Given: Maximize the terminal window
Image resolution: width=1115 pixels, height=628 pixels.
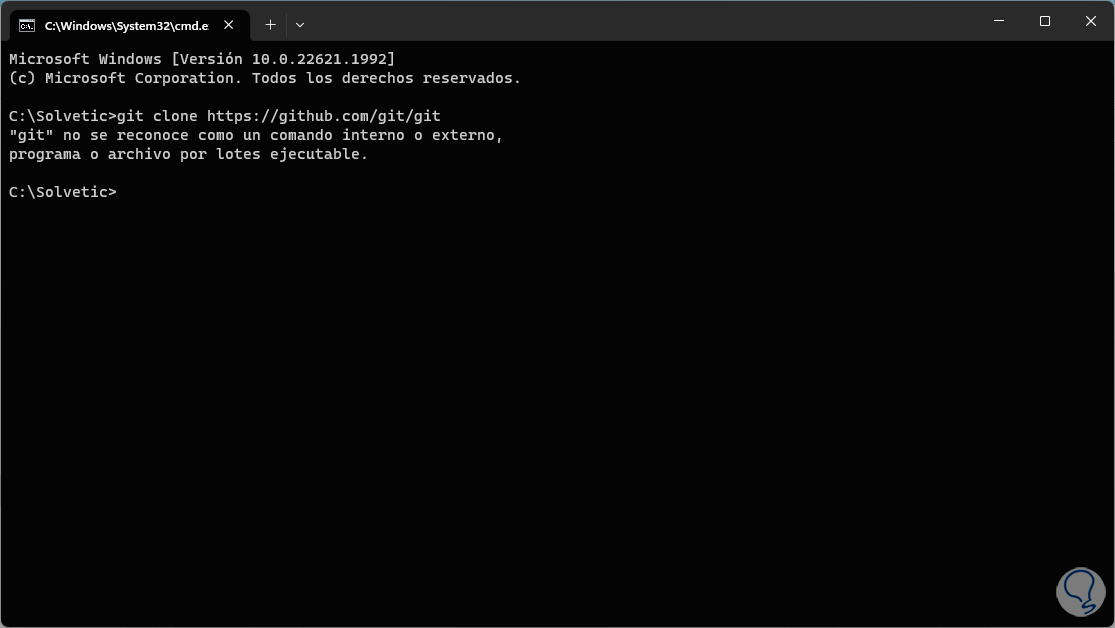Looking at the screenshot, I should pyautogui.click(x=1044, y=21).
